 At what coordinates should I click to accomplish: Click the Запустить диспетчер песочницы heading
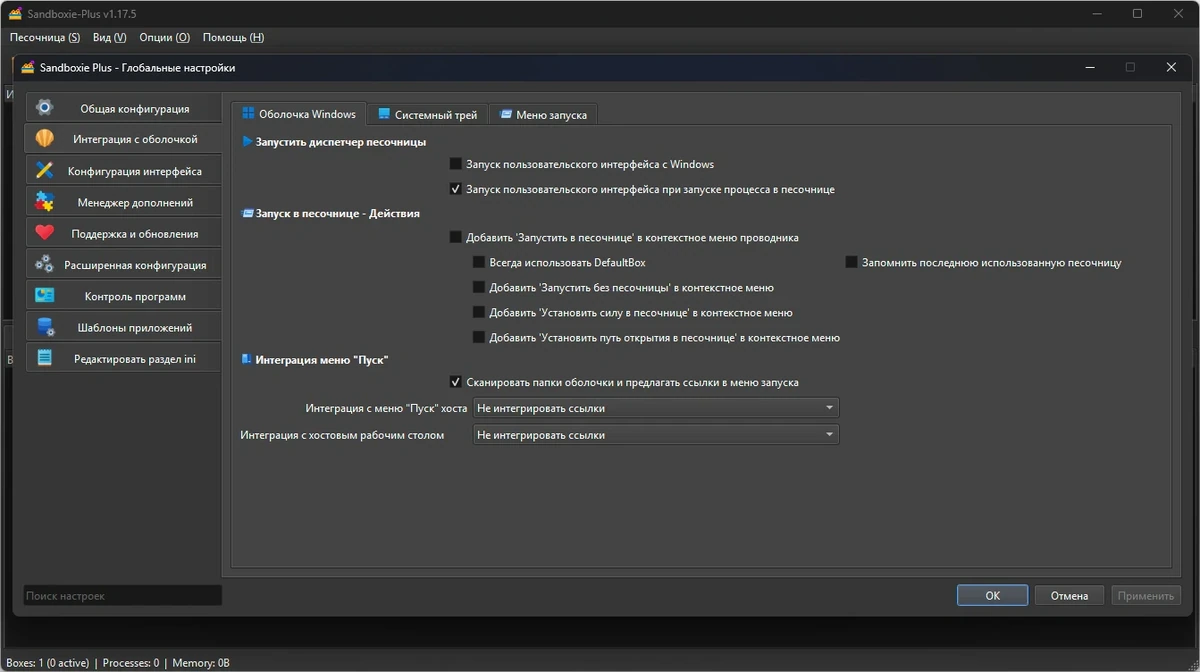click(x=341, y=142)
